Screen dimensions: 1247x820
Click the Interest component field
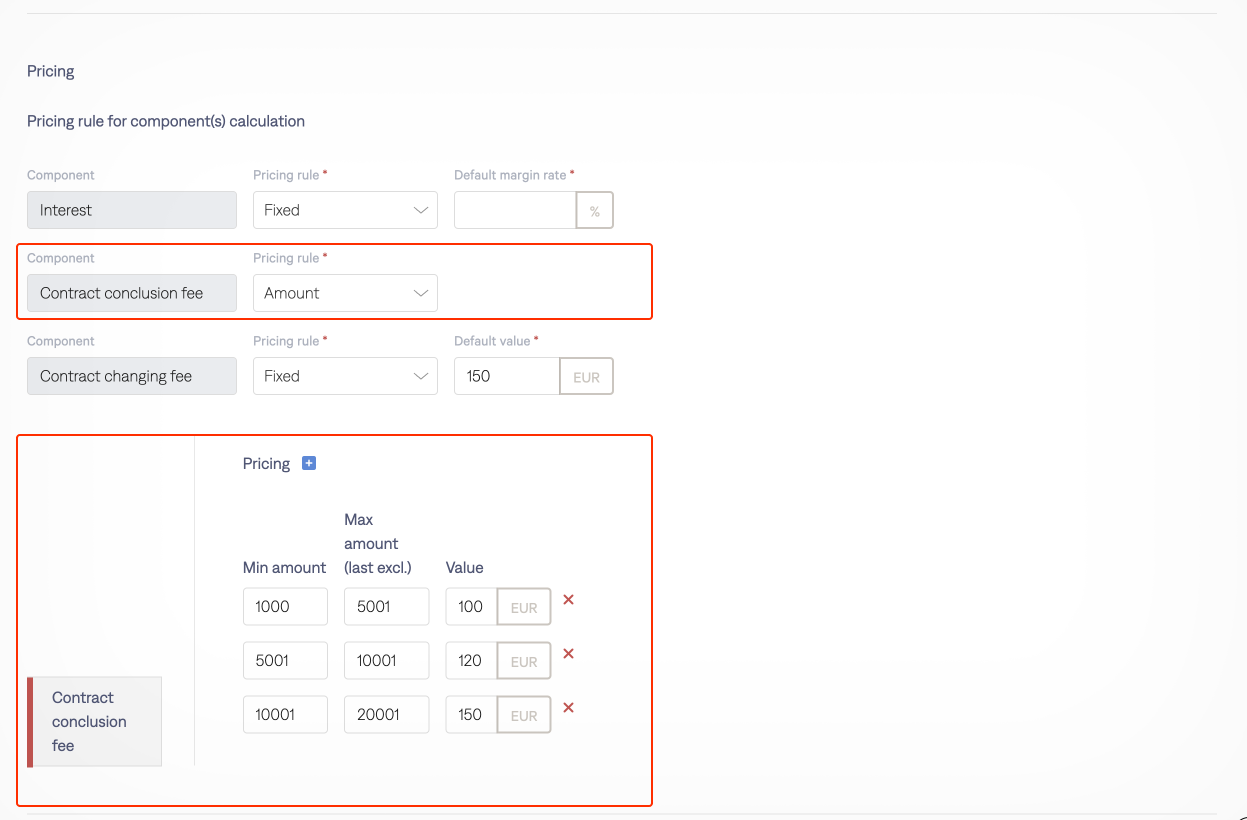pos(132,210)
